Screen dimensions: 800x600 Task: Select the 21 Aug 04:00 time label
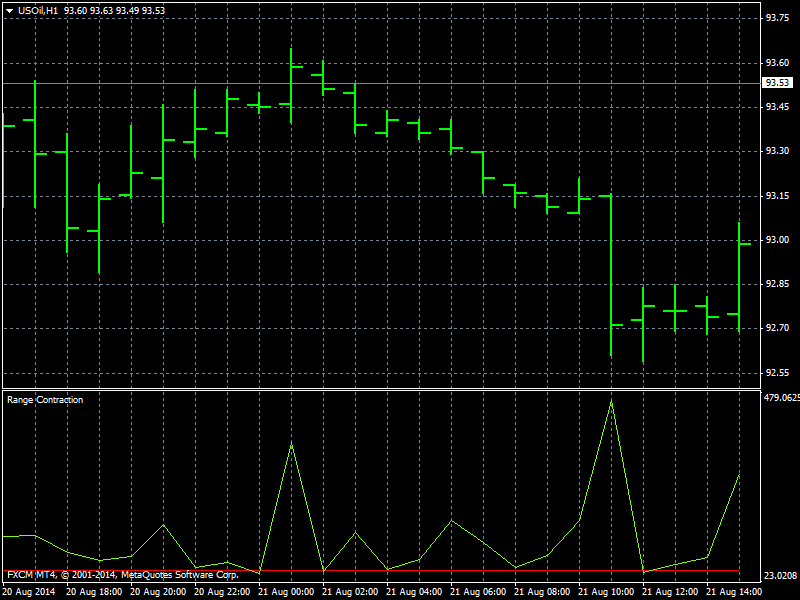[x=414, y=592]
